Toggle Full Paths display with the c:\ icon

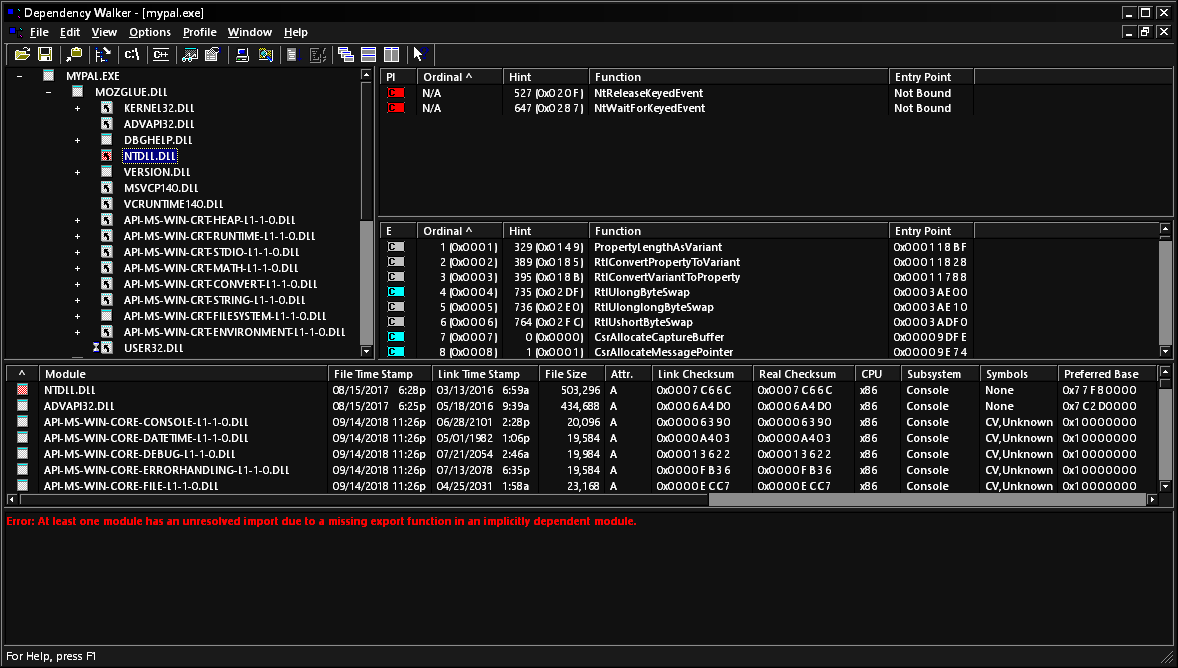pyautogui.click(x=131, y=55)
